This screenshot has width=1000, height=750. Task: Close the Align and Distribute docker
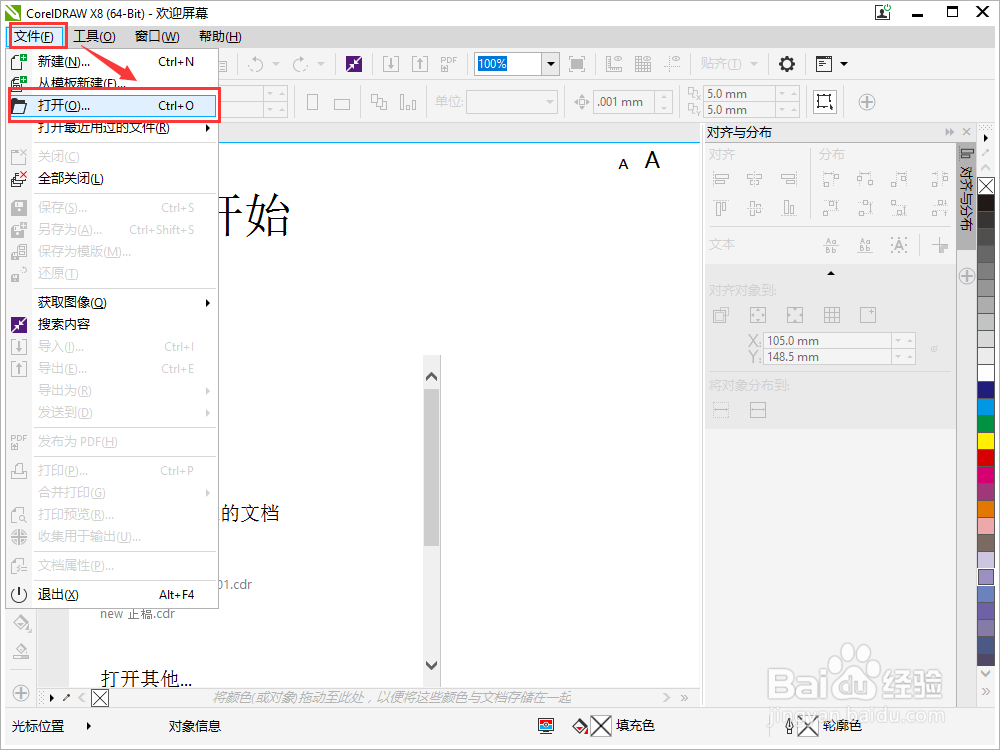point(967,132)
